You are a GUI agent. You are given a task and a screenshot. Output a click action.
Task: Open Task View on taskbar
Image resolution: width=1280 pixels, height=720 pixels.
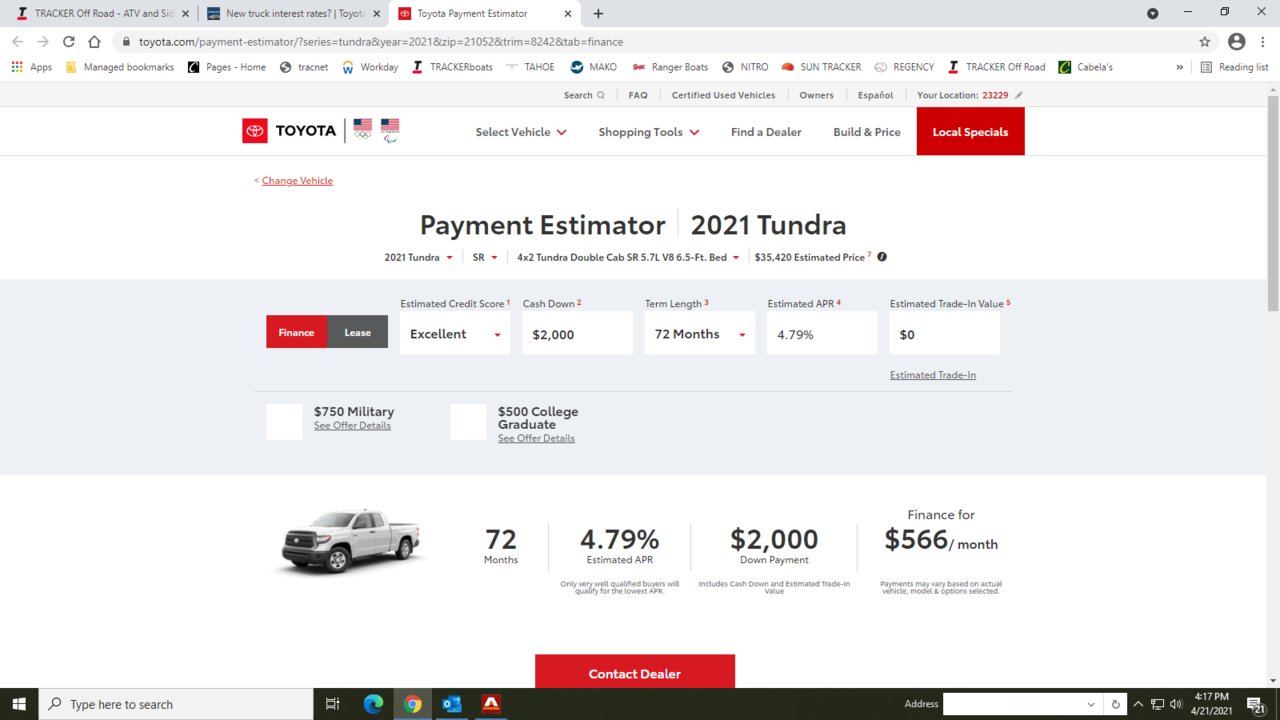click(x=333, y=704)
